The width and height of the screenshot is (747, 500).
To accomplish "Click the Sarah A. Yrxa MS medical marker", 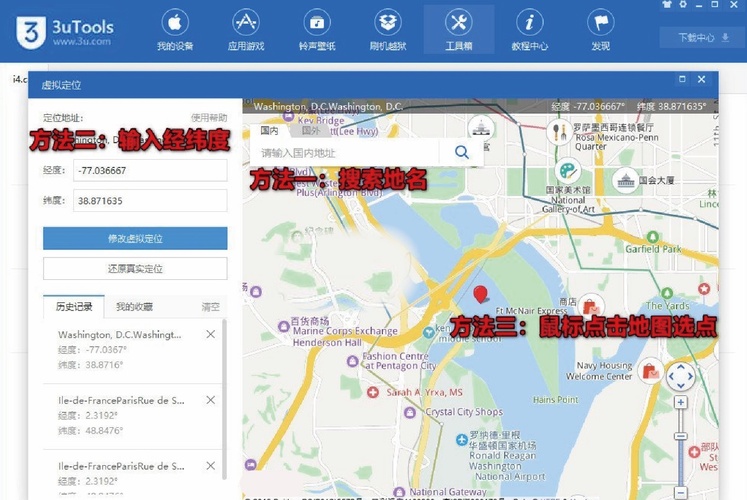I will click(373, 392).
